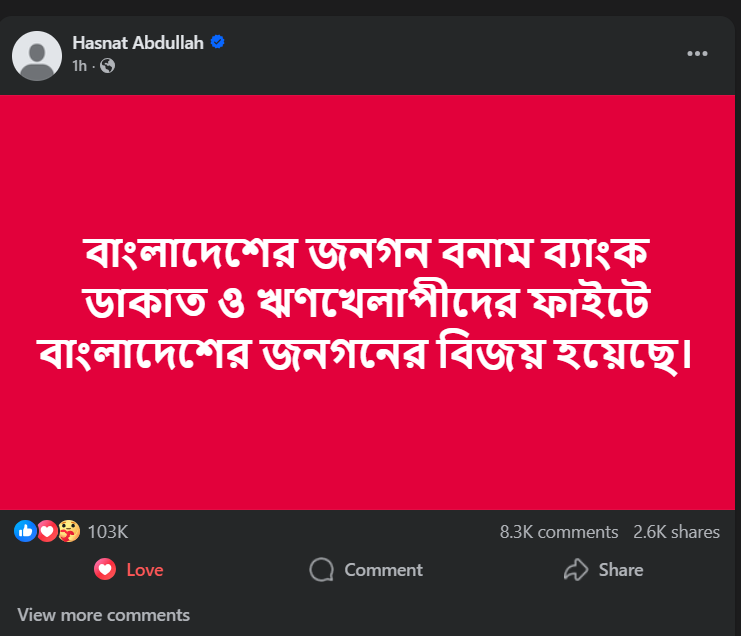Click the Care hugging-heart reaction emoji

pos(68,532)
